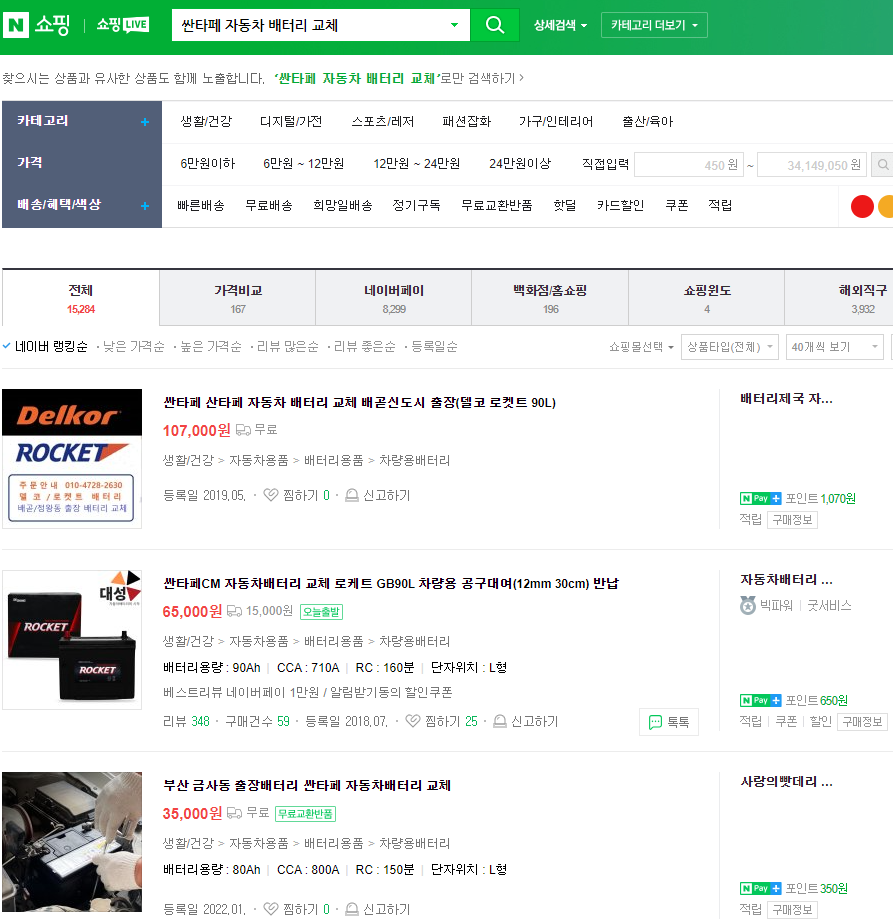
Task: Toggle 정기구독 filter
Action: tap(416, 206)
